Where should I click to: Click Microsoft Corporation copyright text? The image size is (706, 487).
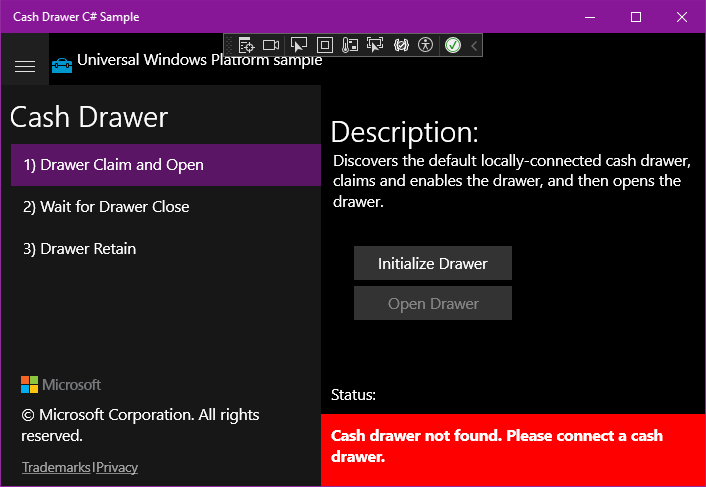(x=140, y=425)
